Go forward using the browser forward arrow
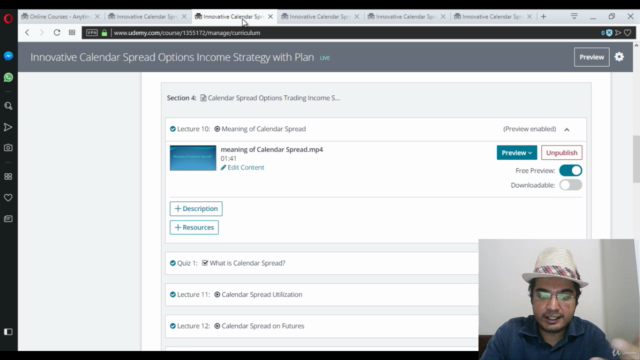 [x=42, y=33]
